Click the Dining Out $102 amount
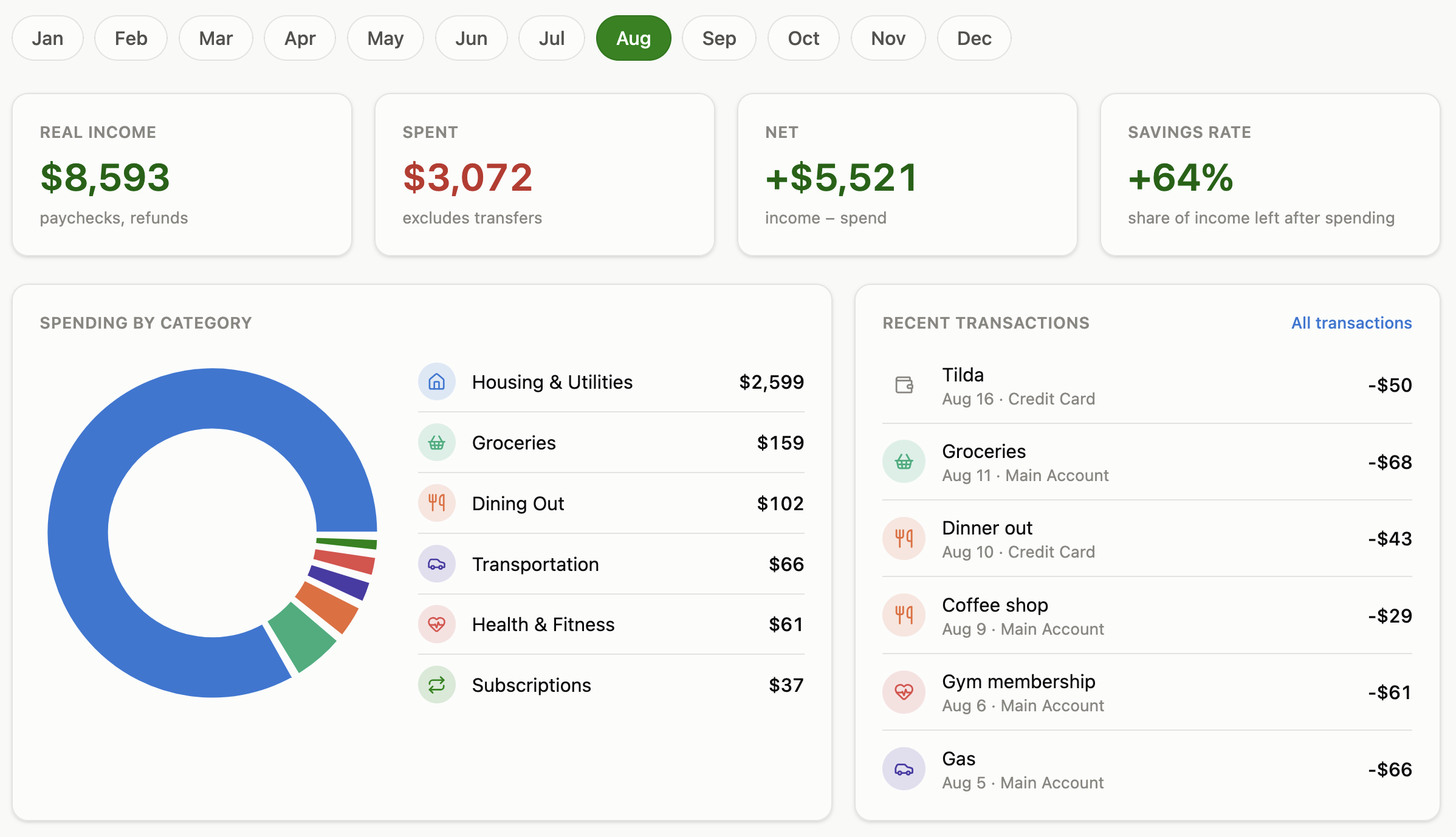 [x=780, y=504]
